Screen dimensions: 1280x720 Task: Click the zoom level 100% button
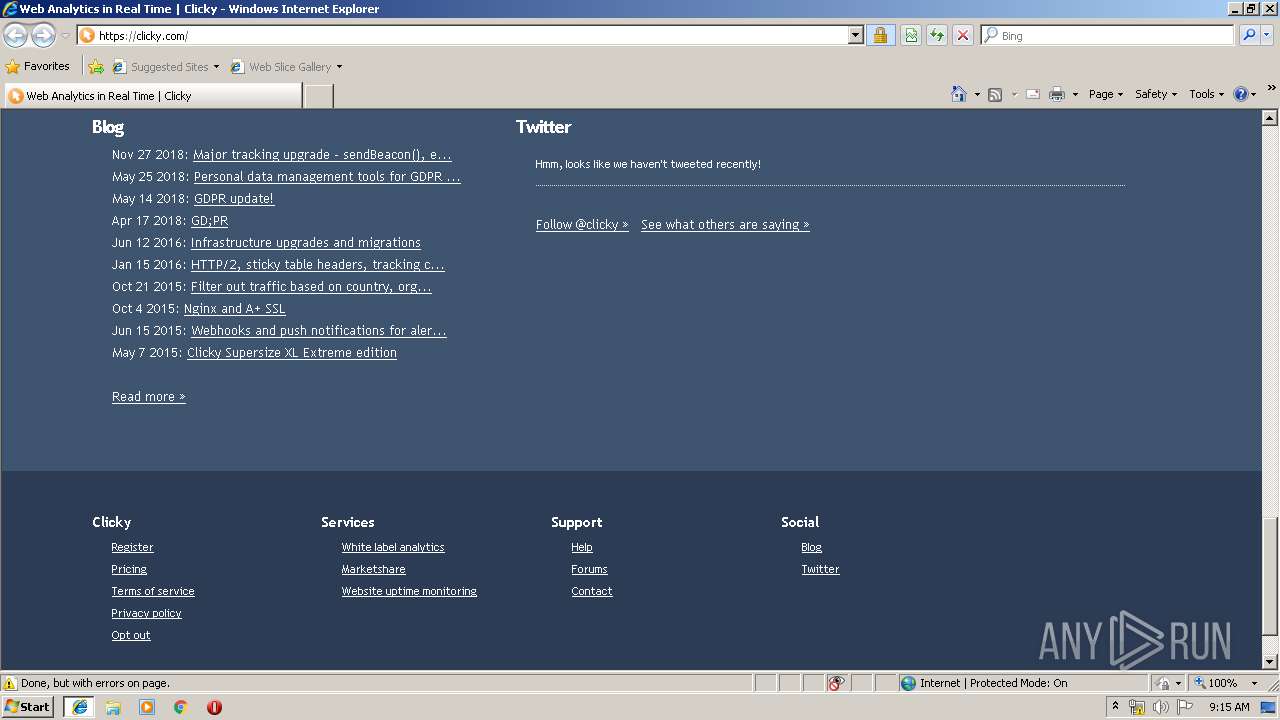point(1215,683)
